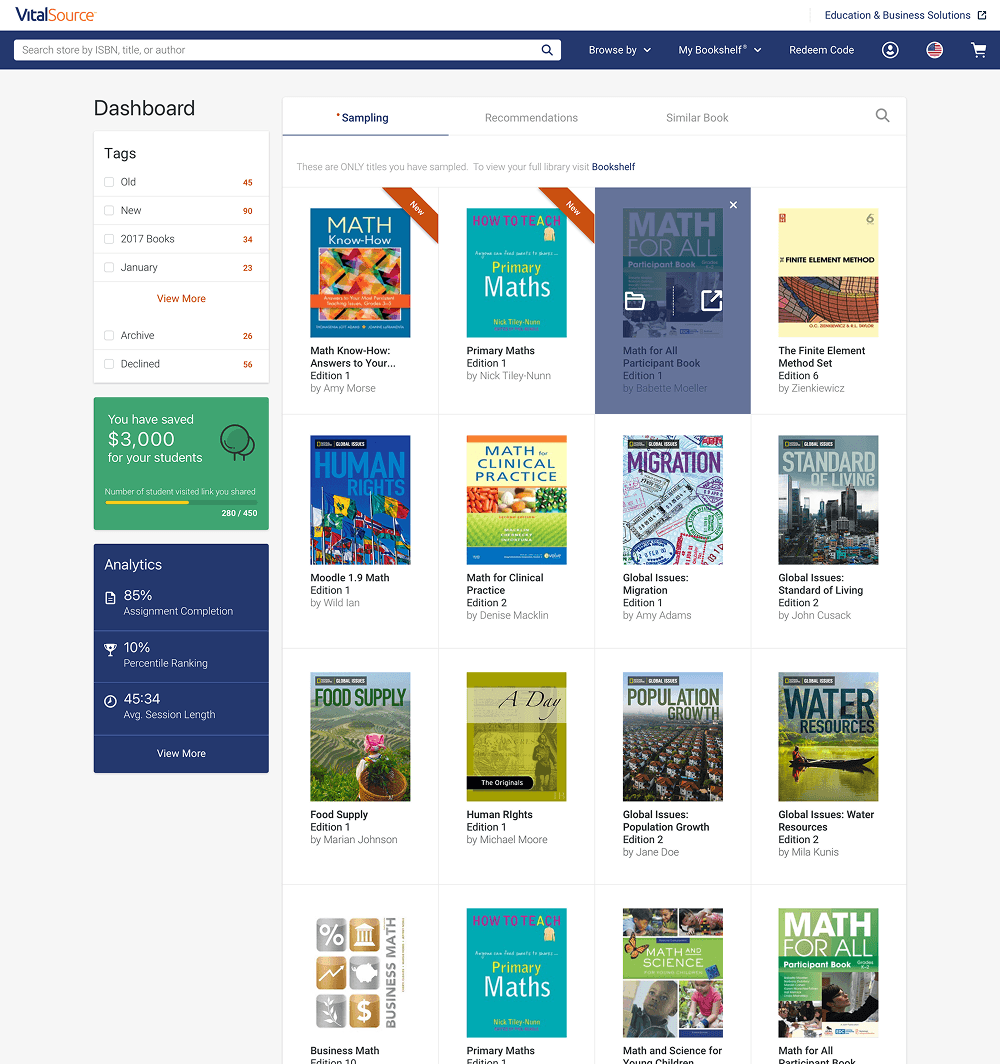The height and width of the screenshot is (1064, 1000).
Task: Tick the Archive checkbox
Action: tap(109, 336)
